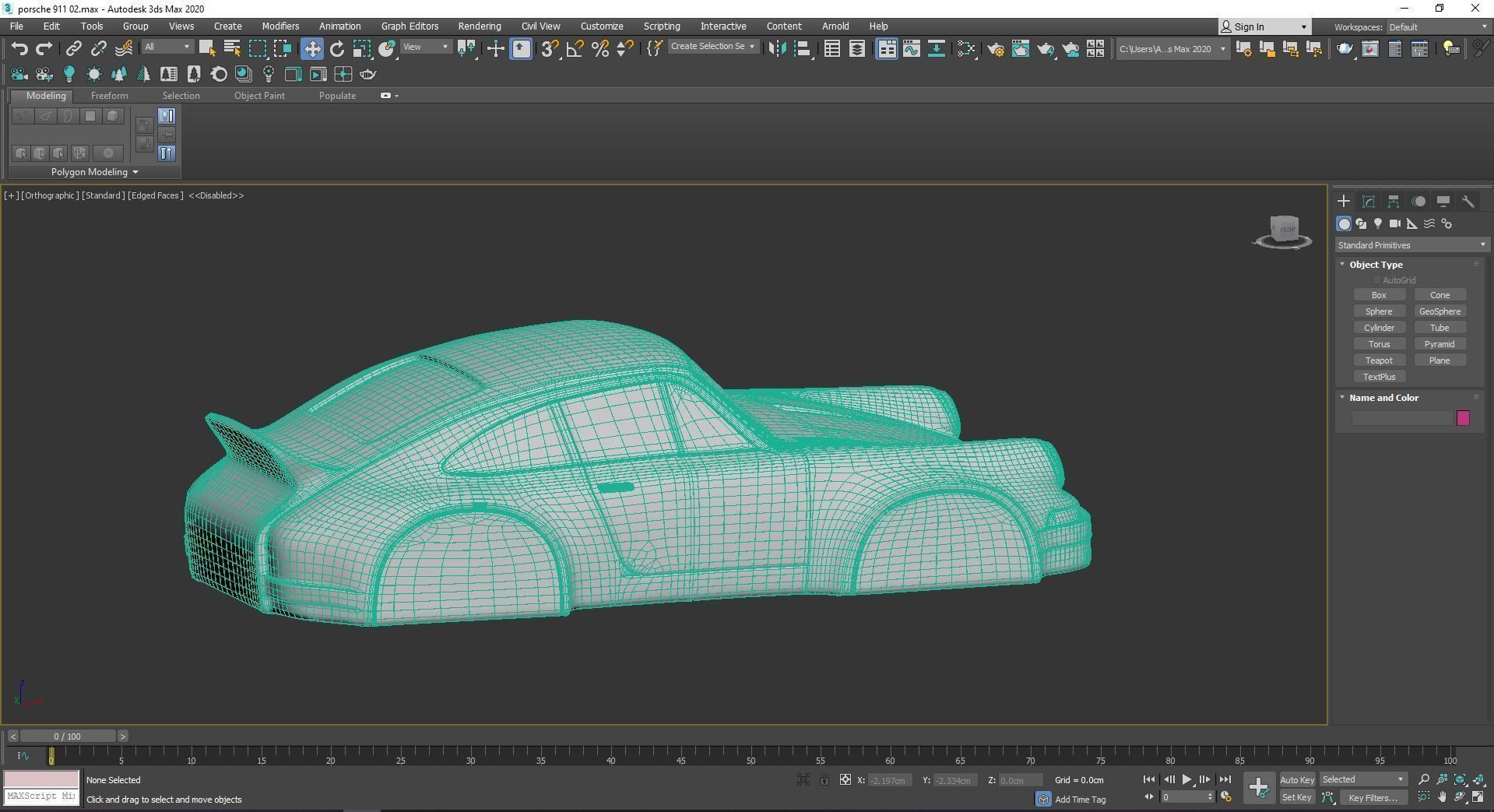Open the Graph Editors menu

(x=410, y=26)
